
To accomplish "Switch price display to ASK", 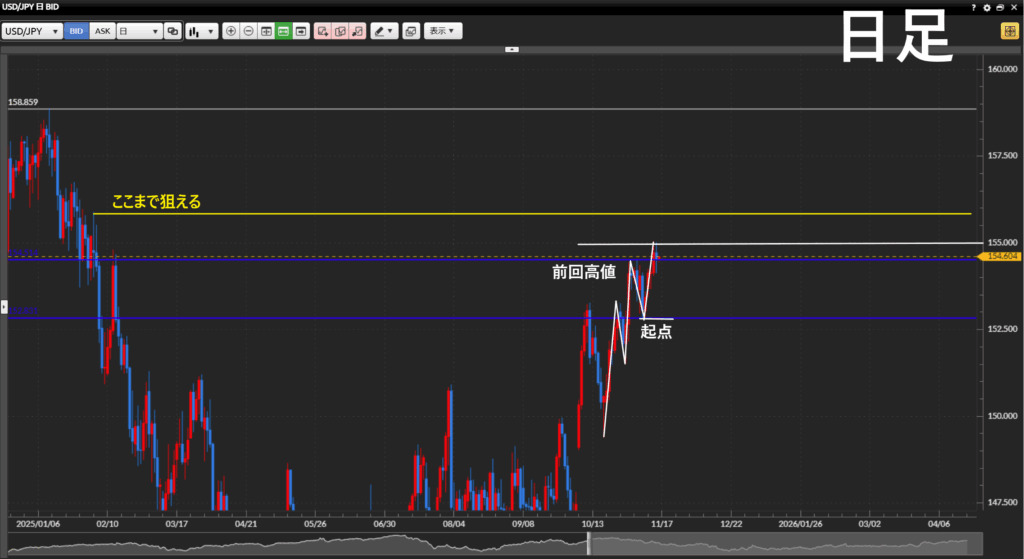I will pos(102,31).
